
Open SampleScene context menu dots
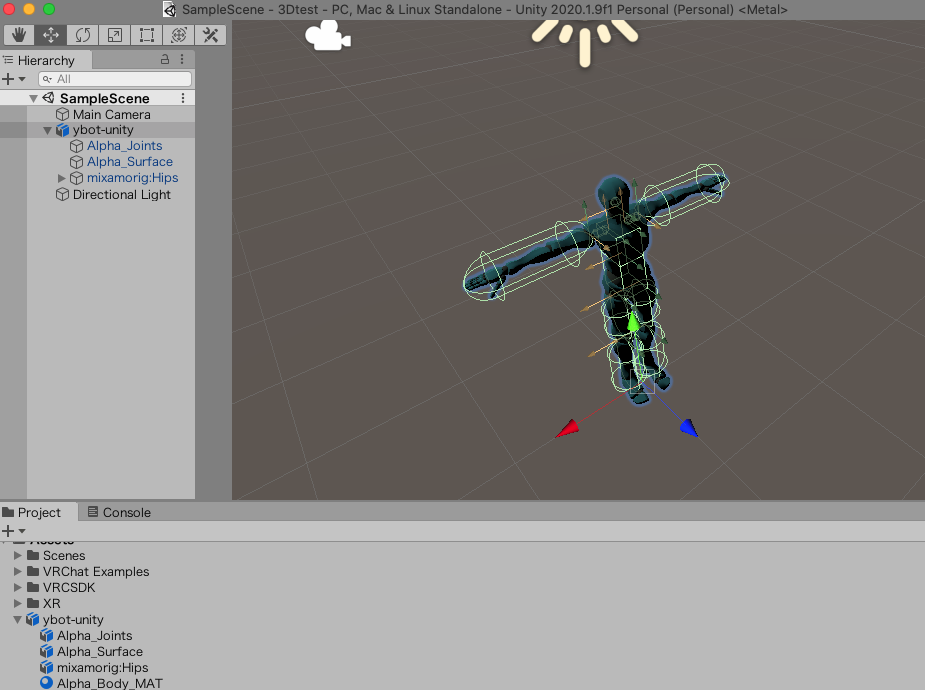[x=183, y=98]
